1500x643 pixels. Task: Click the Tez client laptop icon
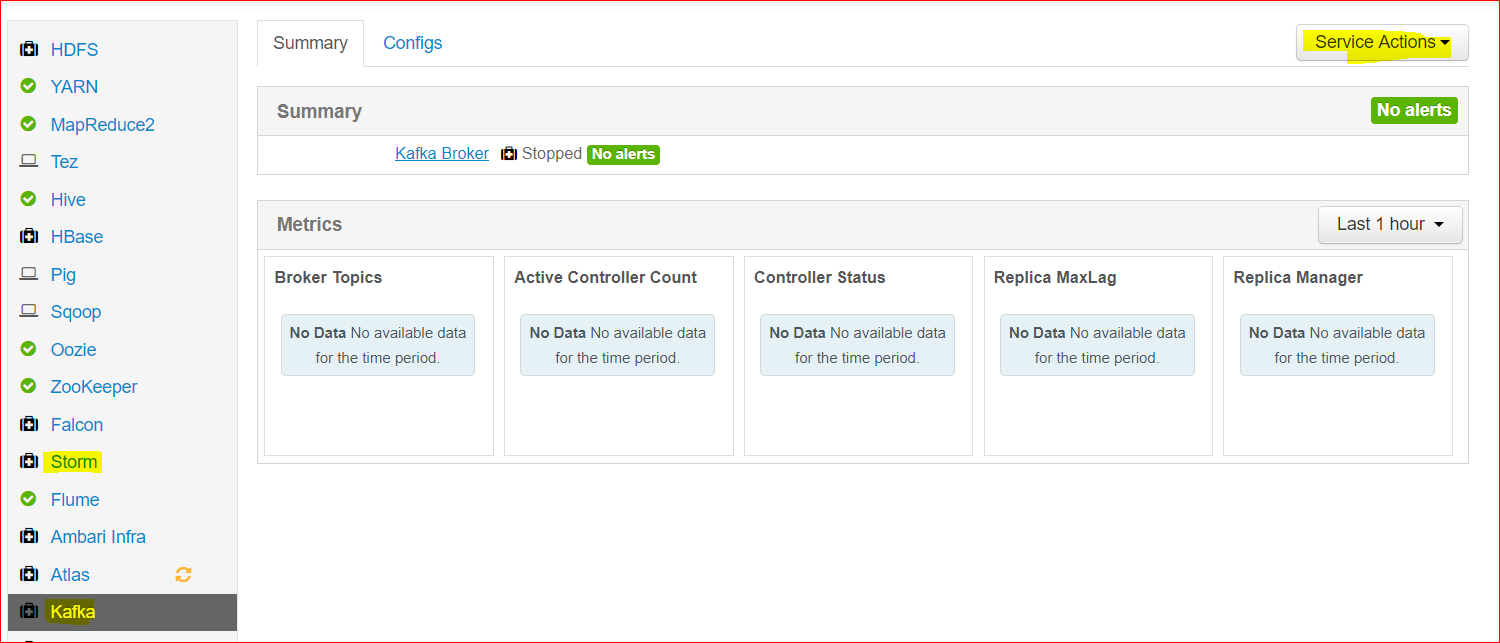coord(29,161)
